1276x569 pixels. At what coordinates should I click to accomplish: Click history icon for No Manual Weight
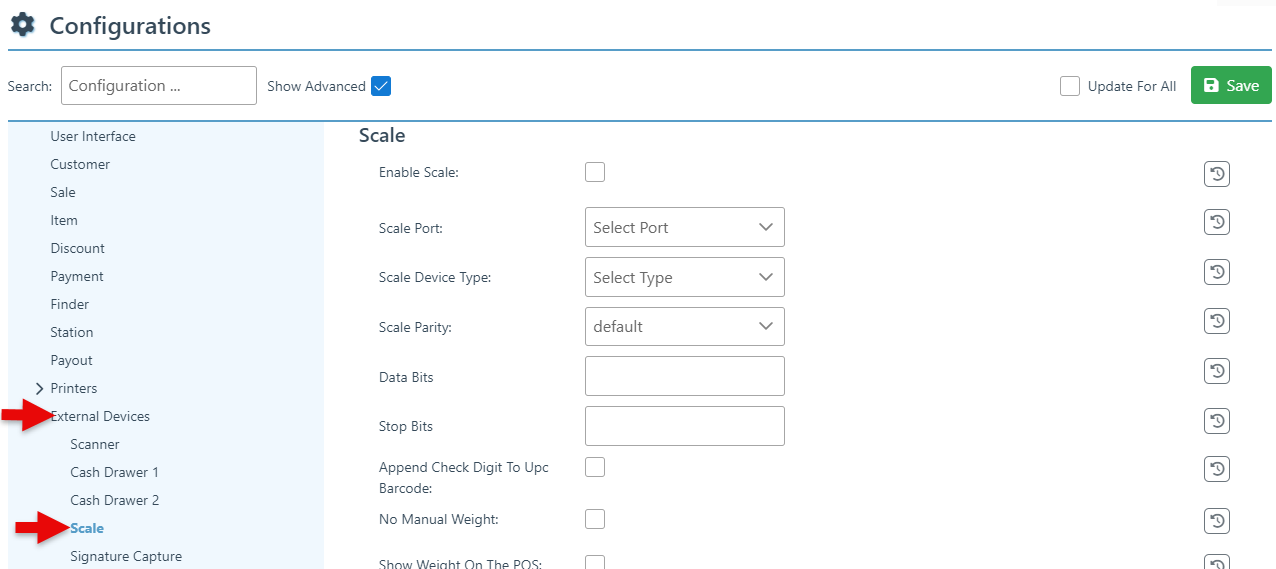coord(1216,521)
